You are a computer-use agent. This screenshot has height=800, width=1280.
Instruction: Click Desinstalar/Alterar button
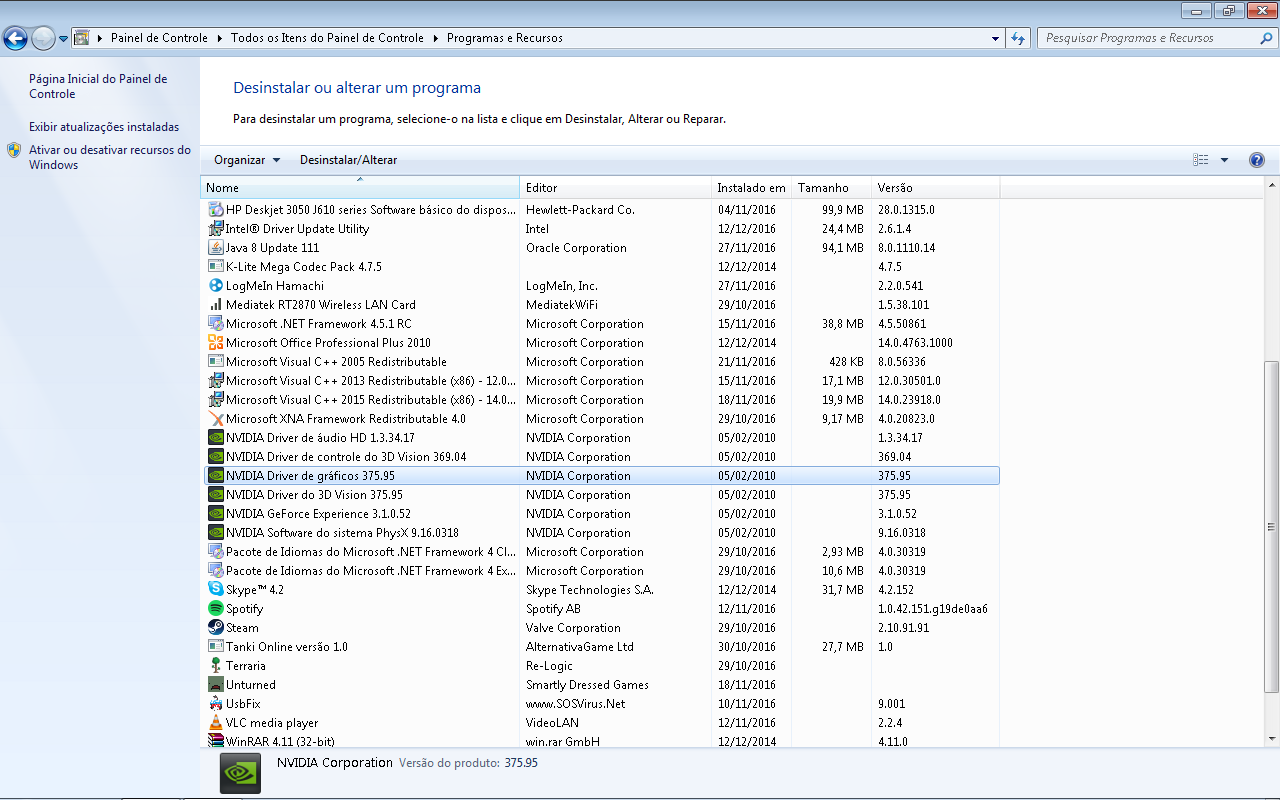[348, 160]
